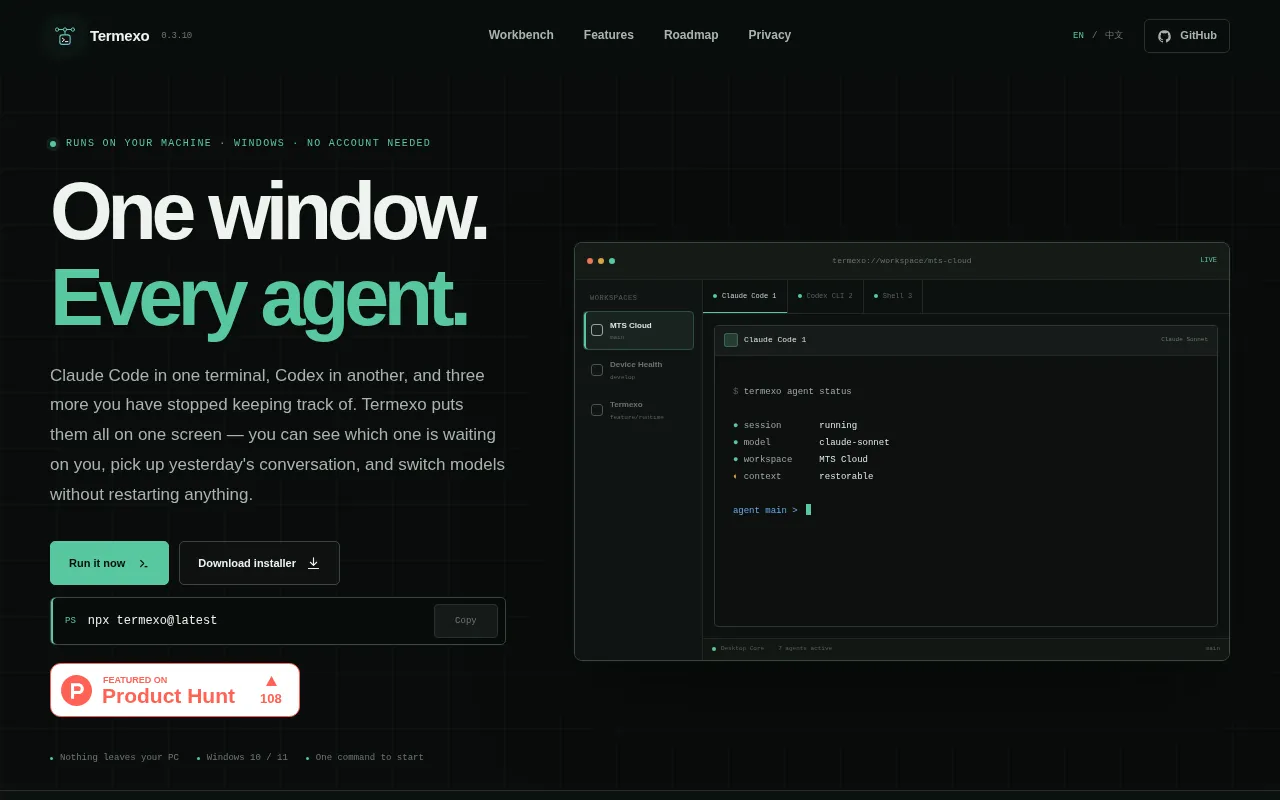Click the version number 0.3.10
Image resolution: width=1280 pixels, height=800 pixels.
(x=177, y=36)
